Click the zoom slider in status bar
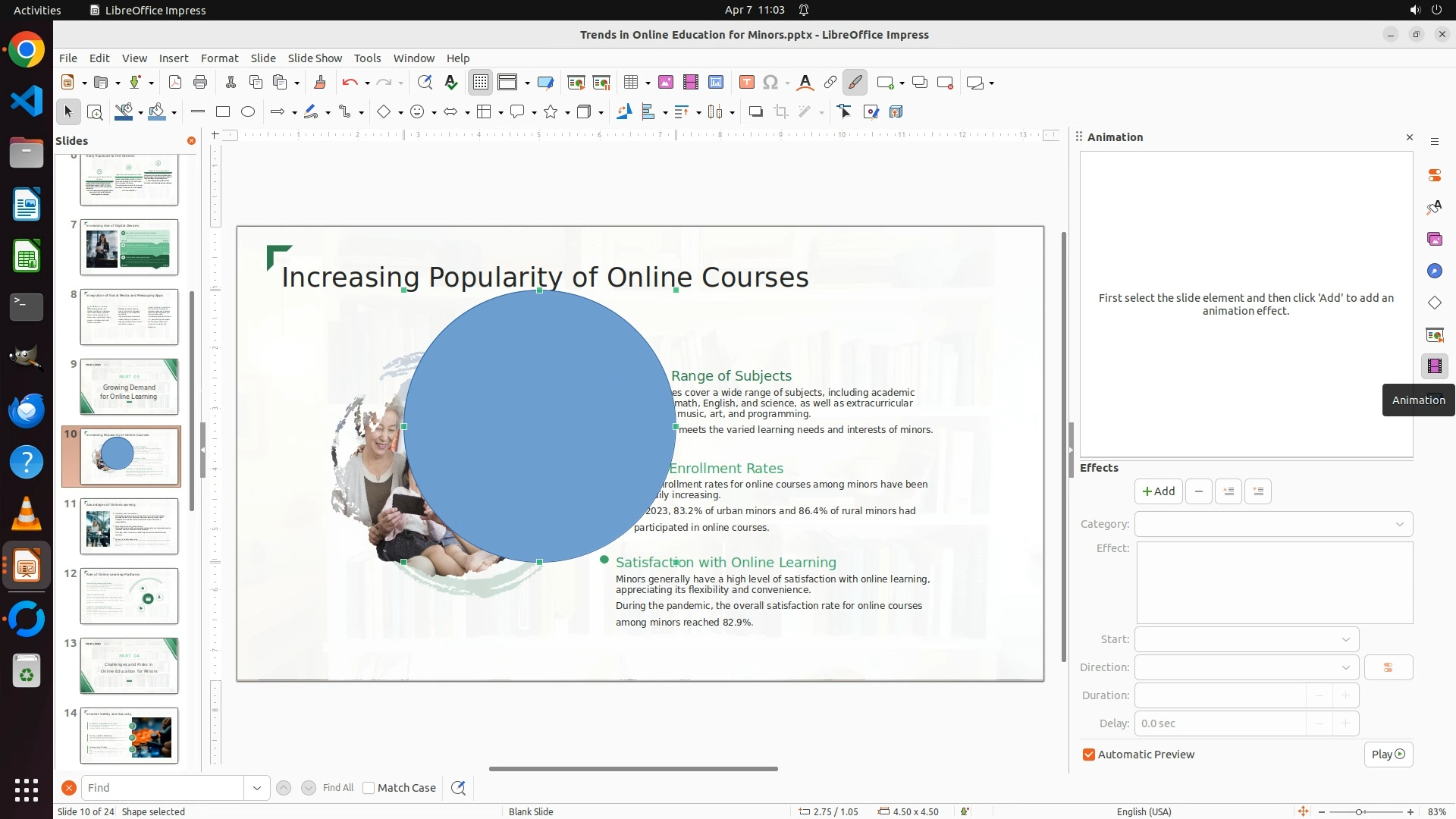Viewport: 1456px width, 819px height. pos(1359,811)
